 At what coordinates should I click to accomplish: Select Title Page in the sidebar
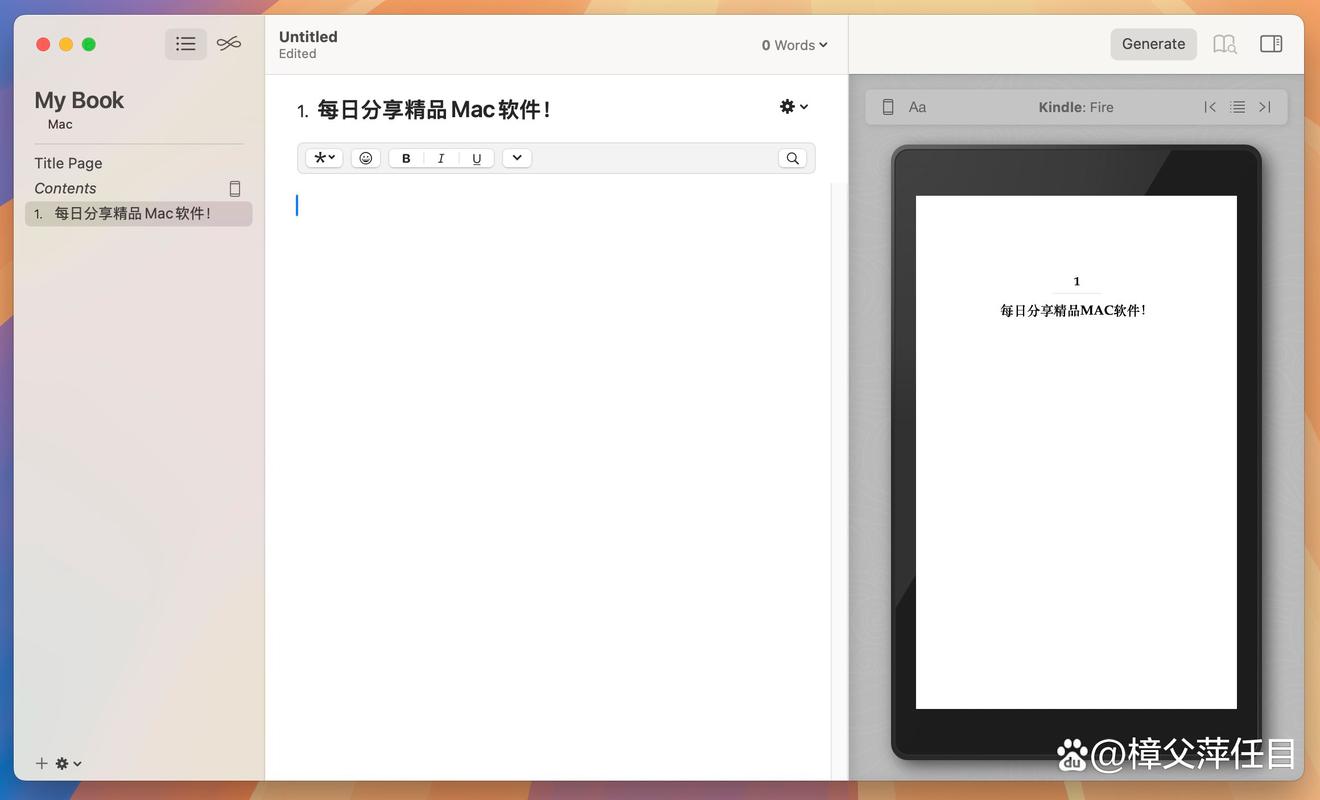[x=68, y=163]
